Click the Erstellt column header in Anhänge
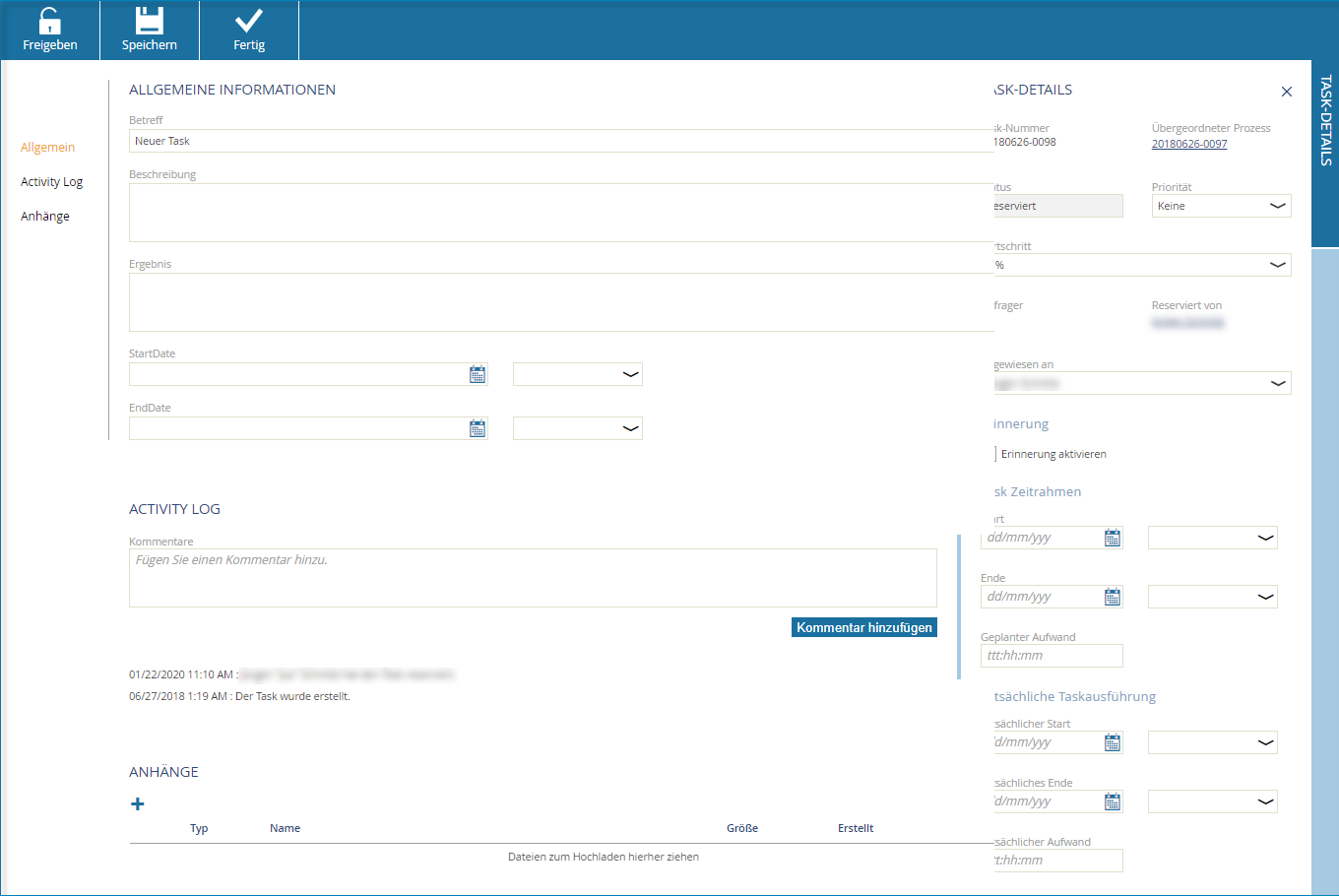This screenshot has width=1339, height=896. 856,829
